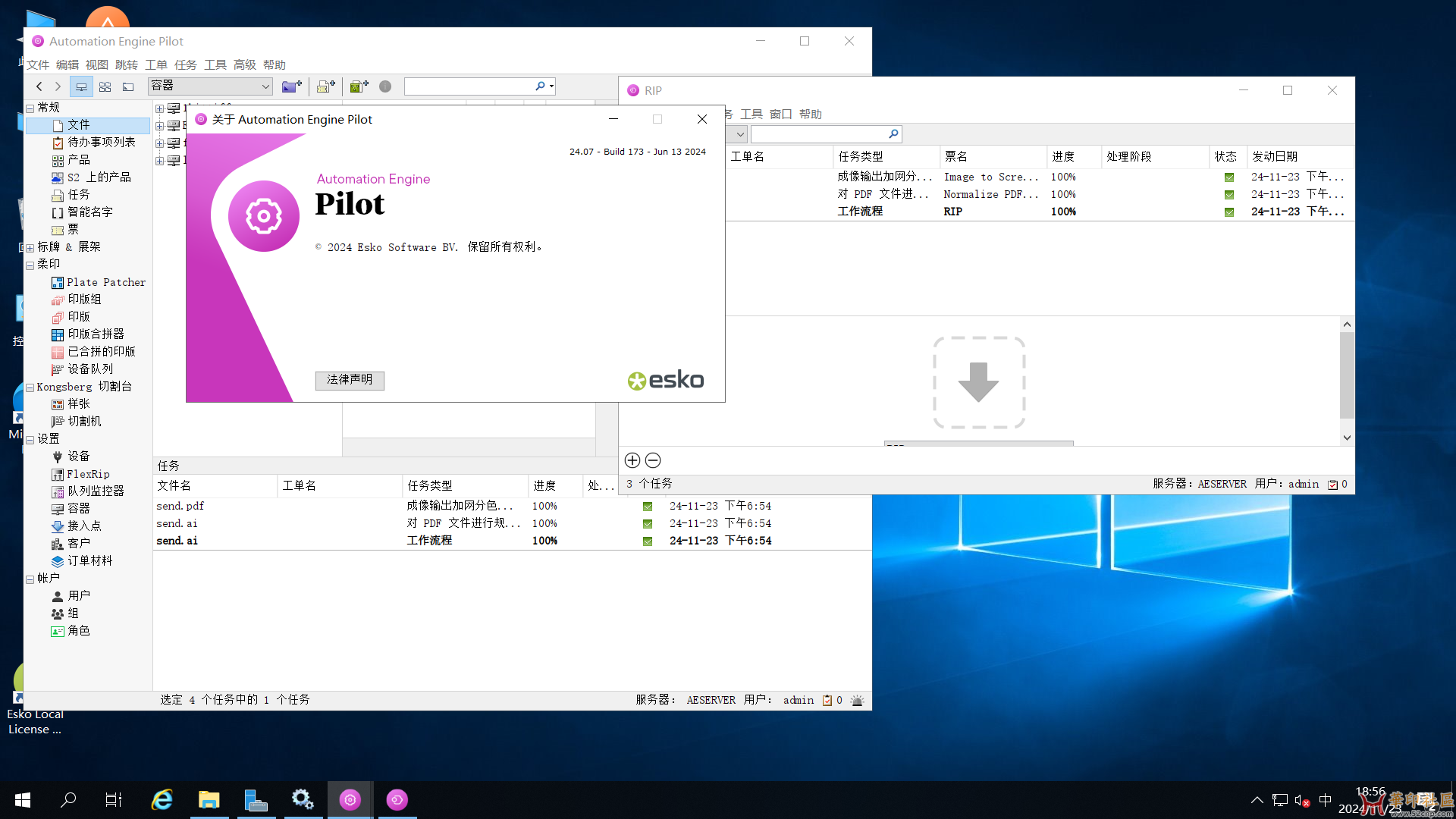Switch to the grid view mode icon
This screenshot has width=1456, height=819.
point(105,87)
